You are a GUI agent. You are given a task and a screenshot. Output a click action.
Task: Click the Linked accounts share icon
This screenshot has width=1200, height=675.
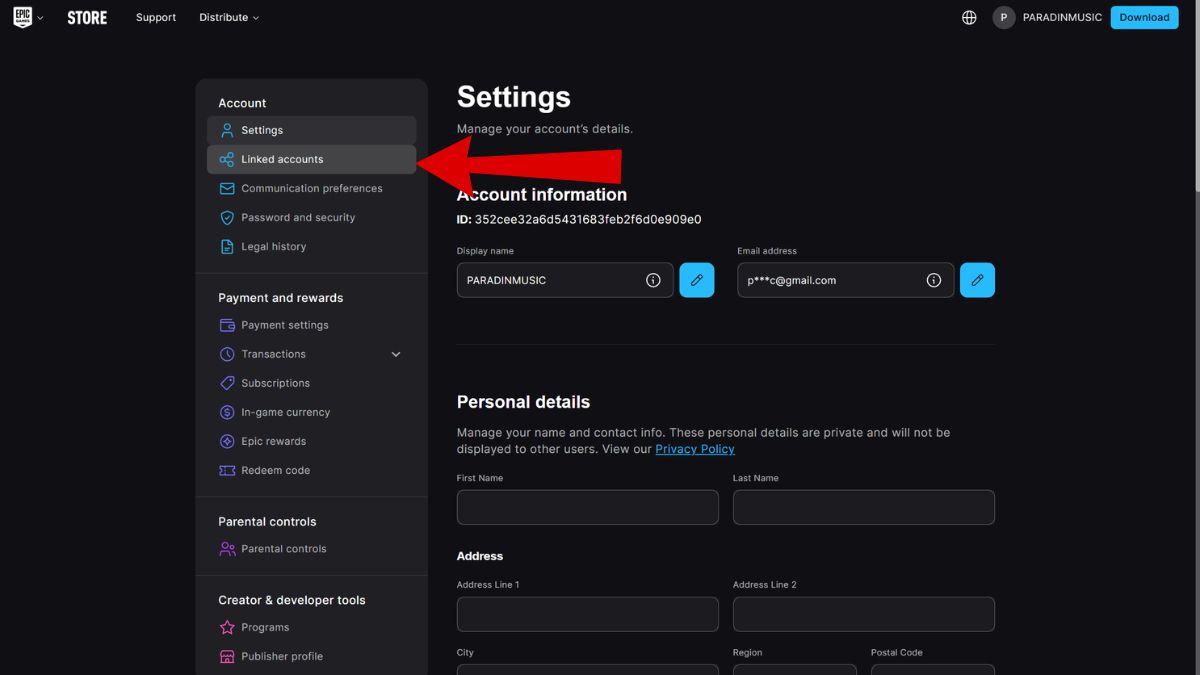227,159
